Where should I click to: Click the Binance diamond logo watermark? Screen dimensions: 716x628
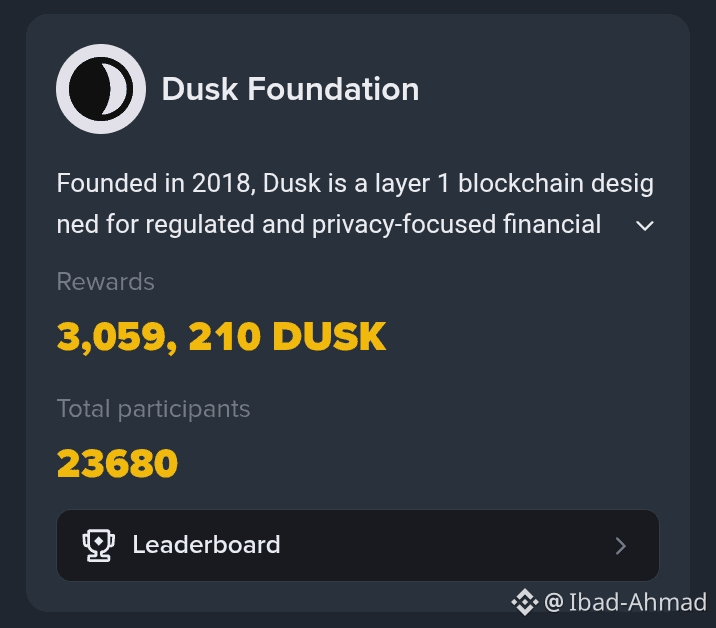pos(525,602)
